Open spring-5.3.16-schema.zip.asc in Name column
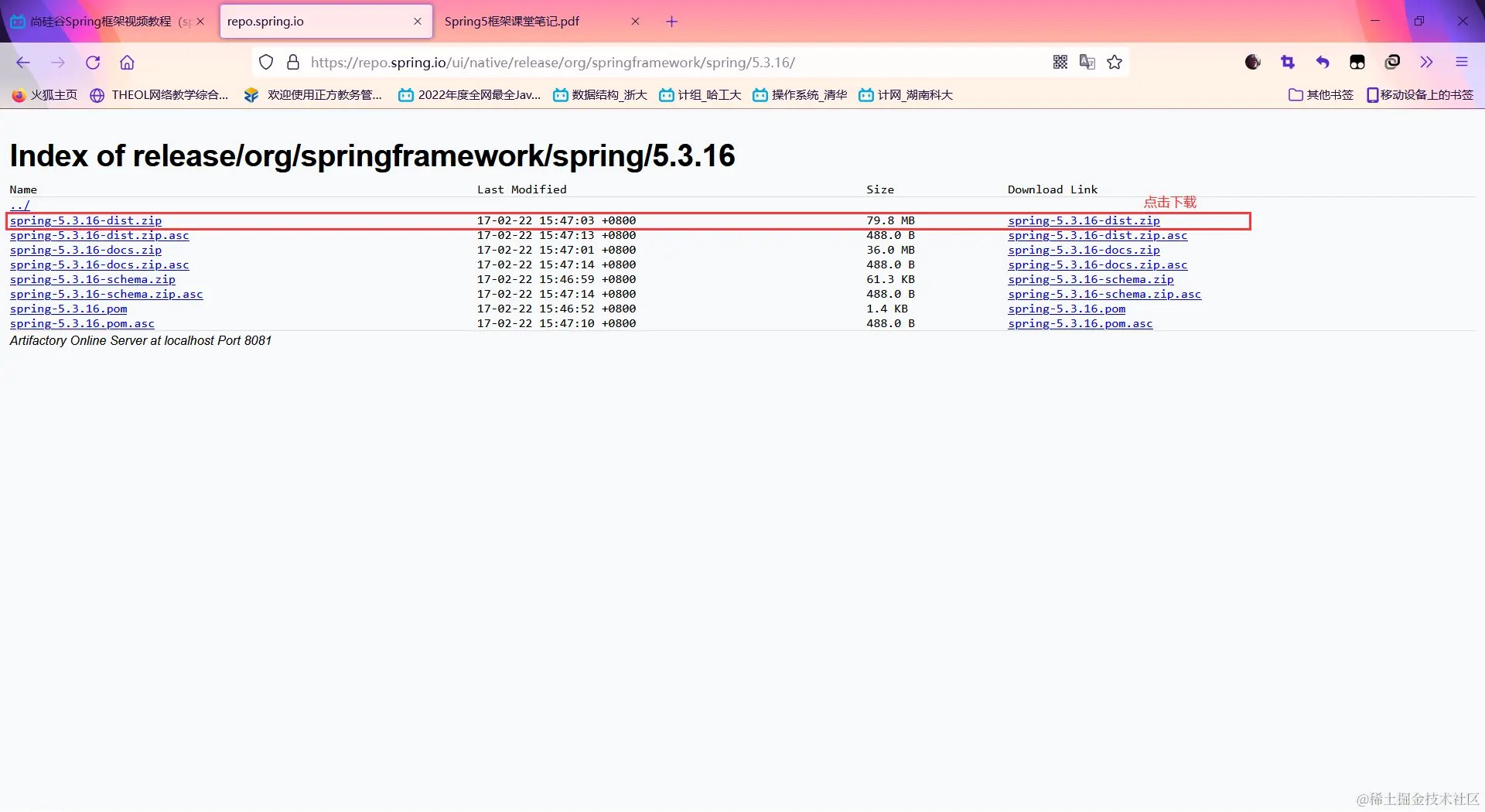The height and width of the screenshot is (812, 1485). tap(107, 294)
